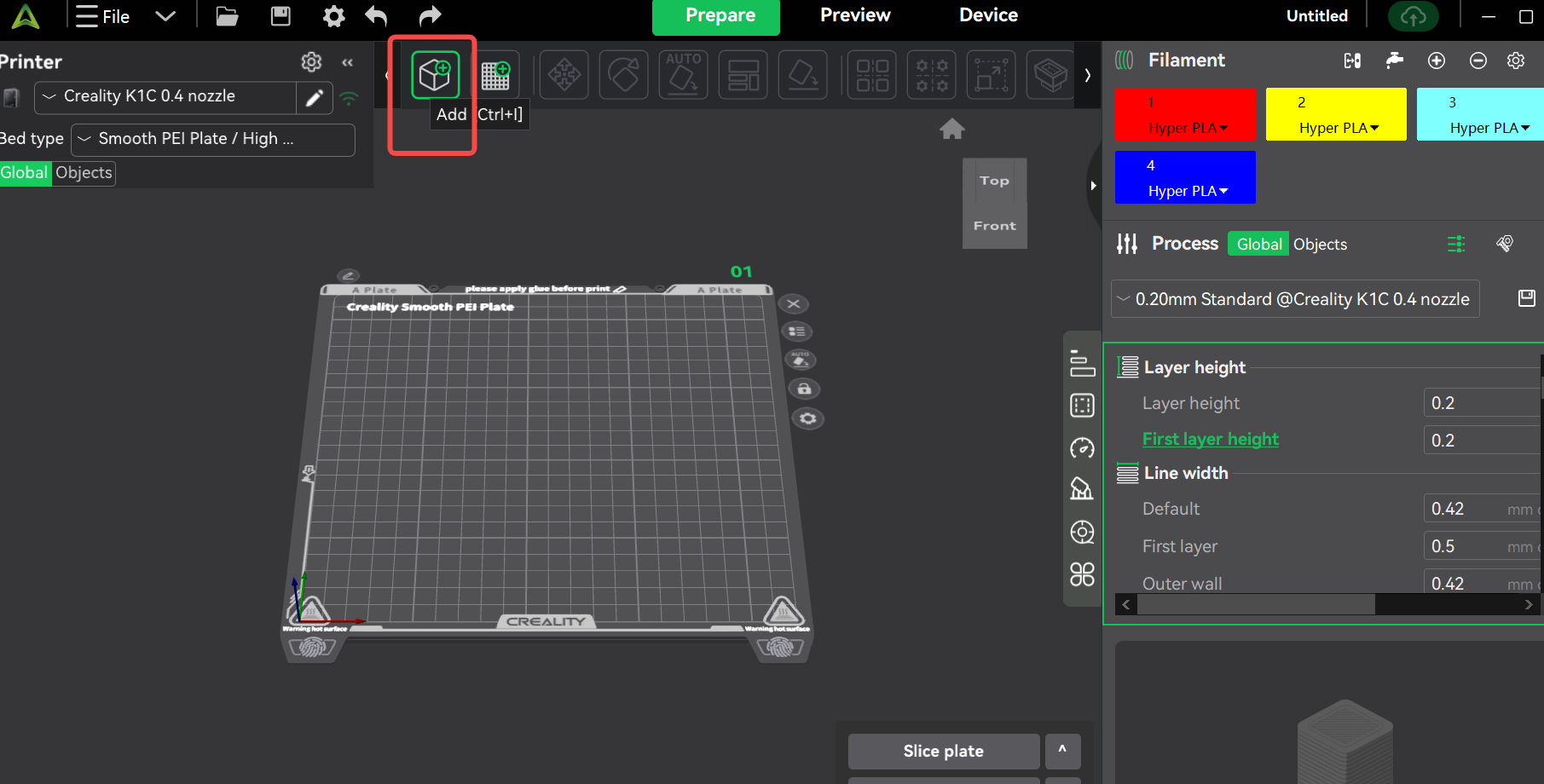Click the Arrange all objects icon
Image resolution: width=1544 pixels, height=784 pixels.
(743, 75)
